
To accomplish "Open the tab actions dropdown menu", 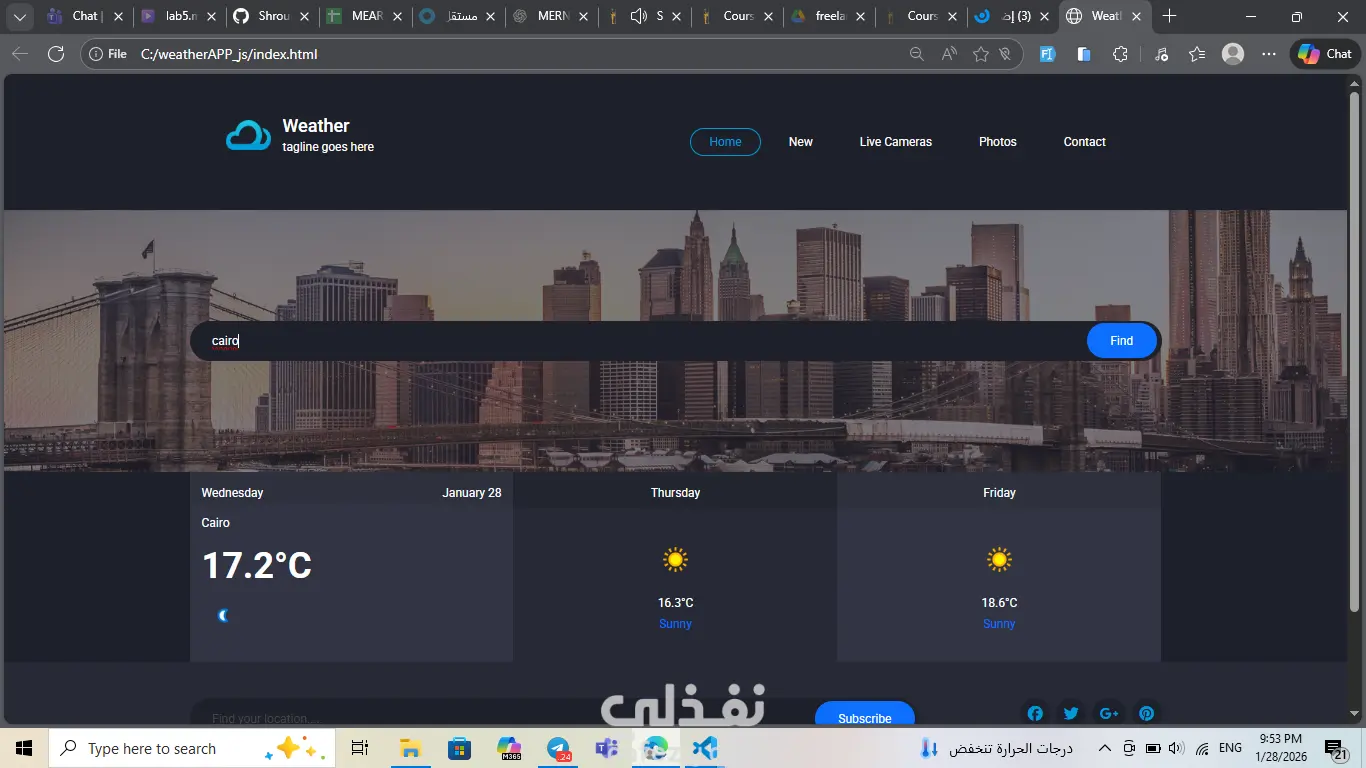I will point(19,16).
